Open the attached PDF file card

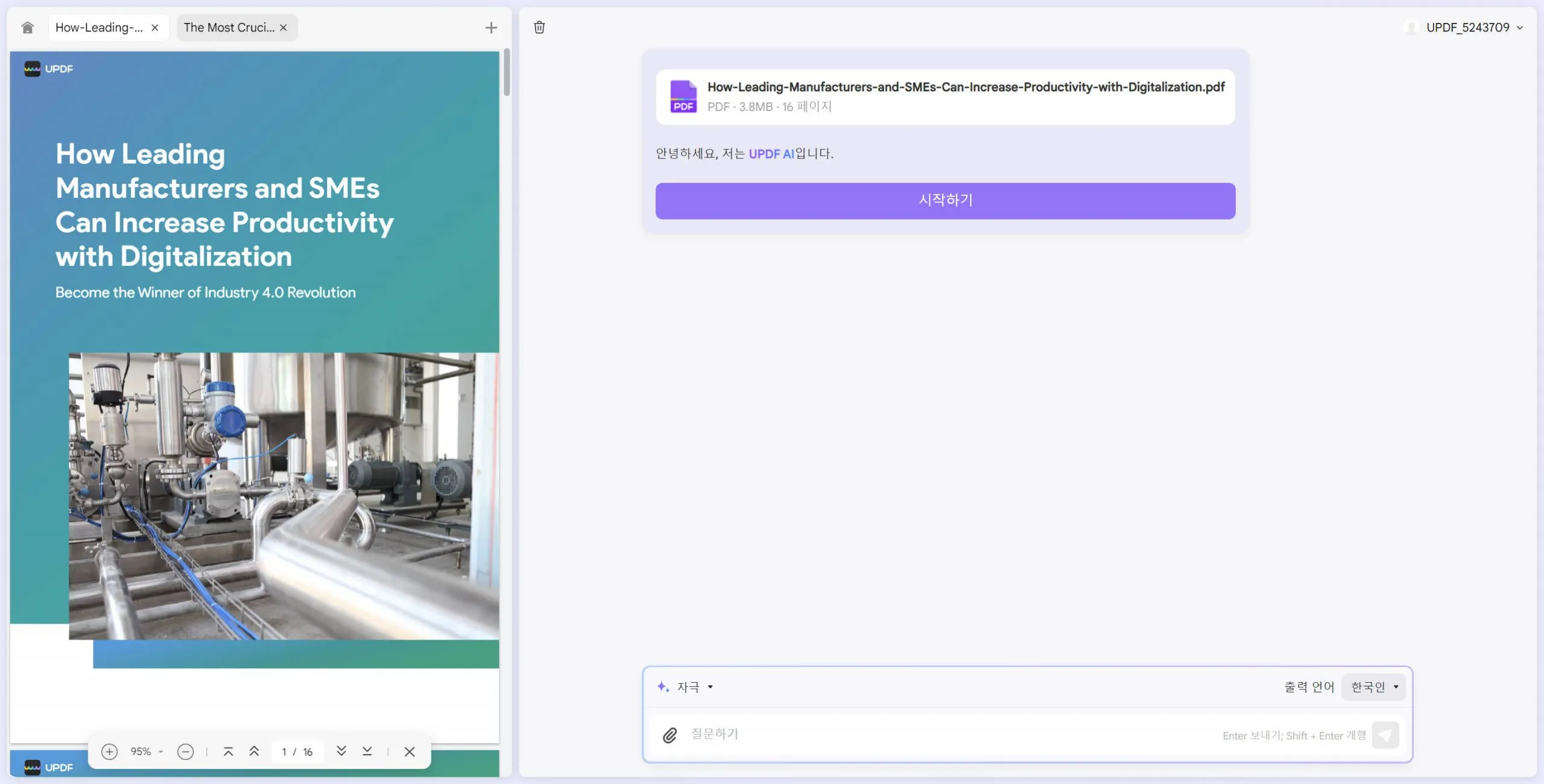[x=945, y=96]
